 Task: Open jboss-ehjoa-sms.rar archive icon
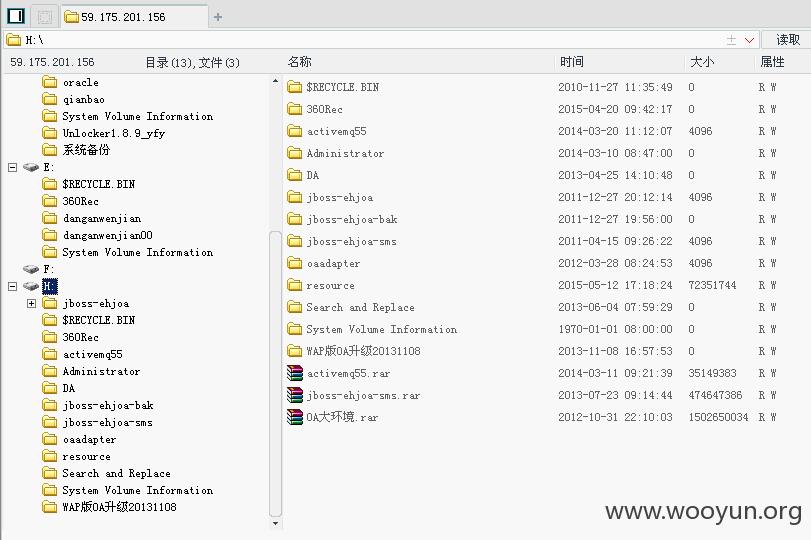tap(295, 395)
